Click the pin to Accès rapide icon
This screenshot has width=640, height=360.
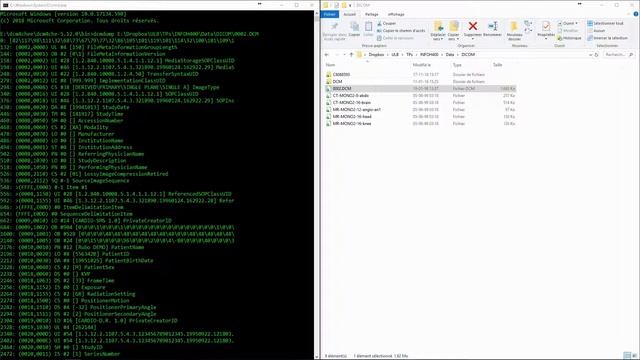(334, 27)
